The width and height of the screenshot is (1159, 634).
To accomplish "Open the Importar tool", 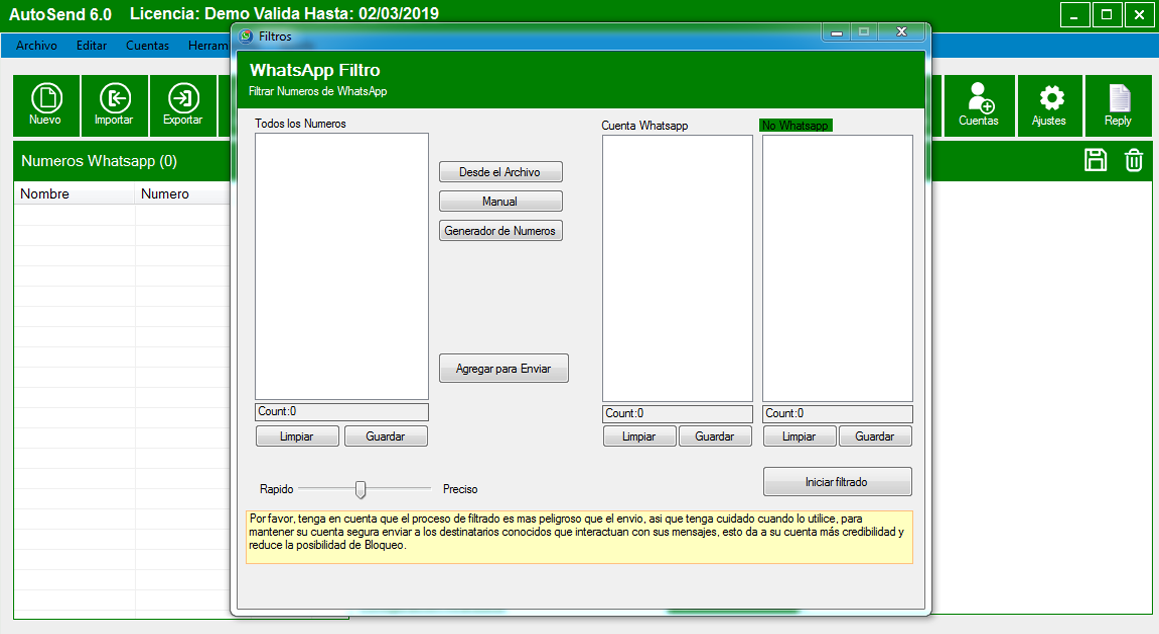I will 115,106.
